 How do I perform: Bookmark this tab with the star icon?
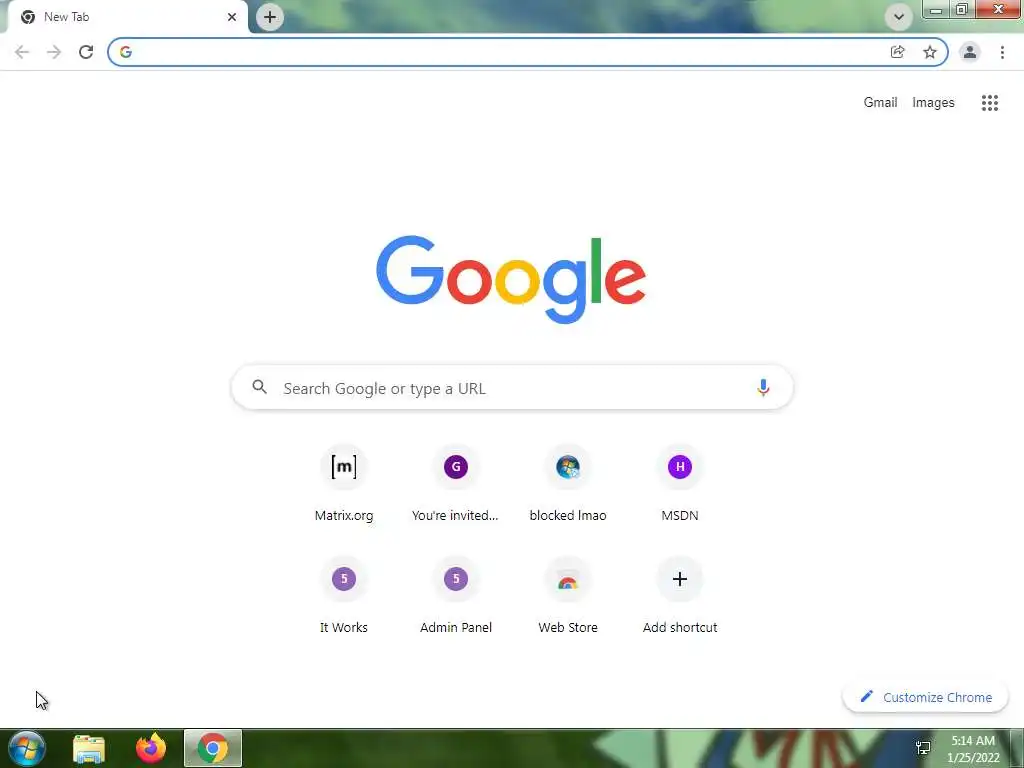pos(929,52)
